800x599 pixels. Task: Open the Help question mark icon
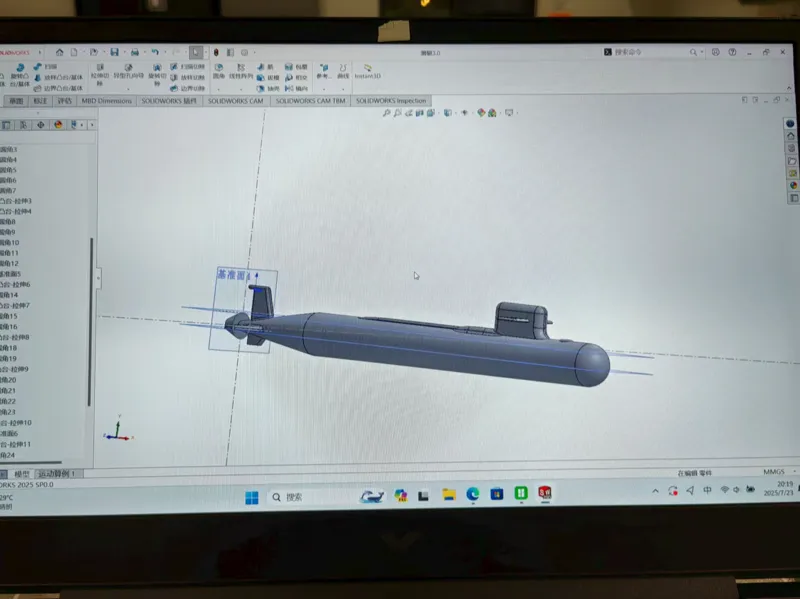click(x=732, y=52)
